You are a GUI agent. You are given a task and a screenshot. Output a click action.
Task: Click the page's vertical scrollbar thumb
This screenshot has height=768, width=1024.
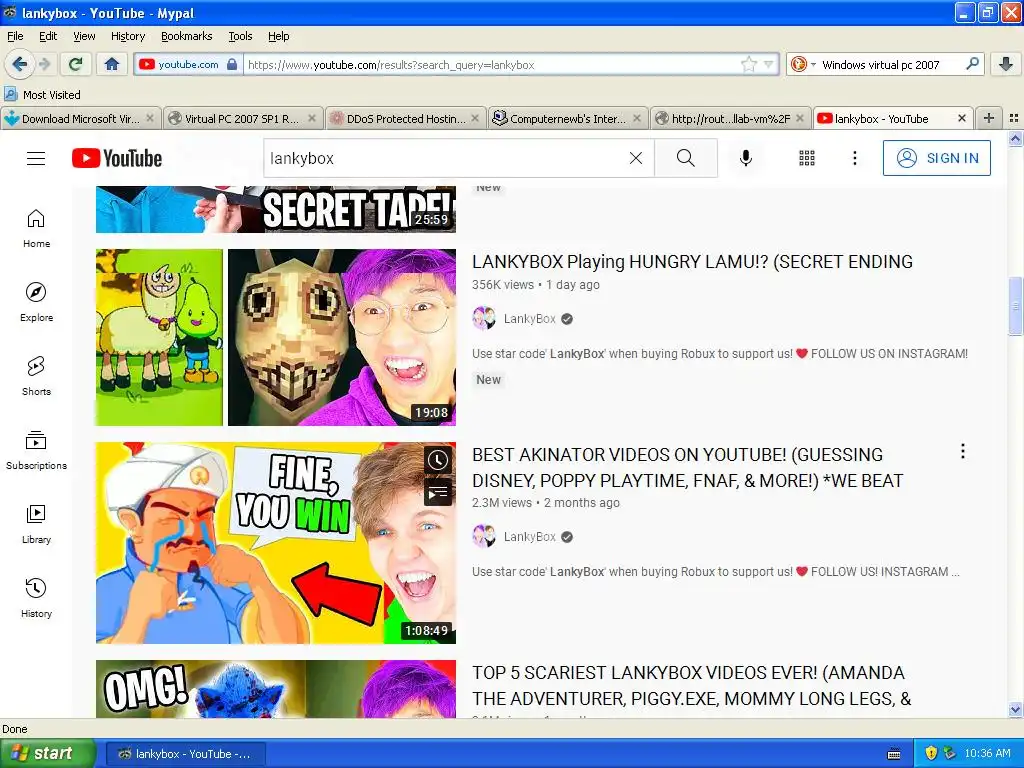point(1015,305)
